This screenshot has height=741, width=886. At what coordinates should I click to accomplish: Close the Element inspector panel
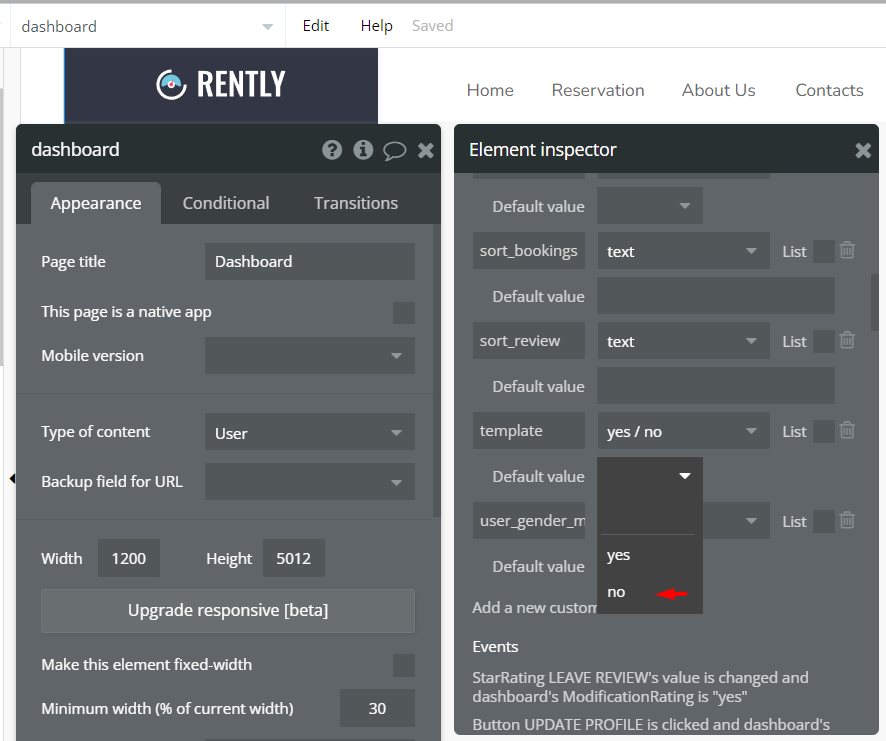863,150
